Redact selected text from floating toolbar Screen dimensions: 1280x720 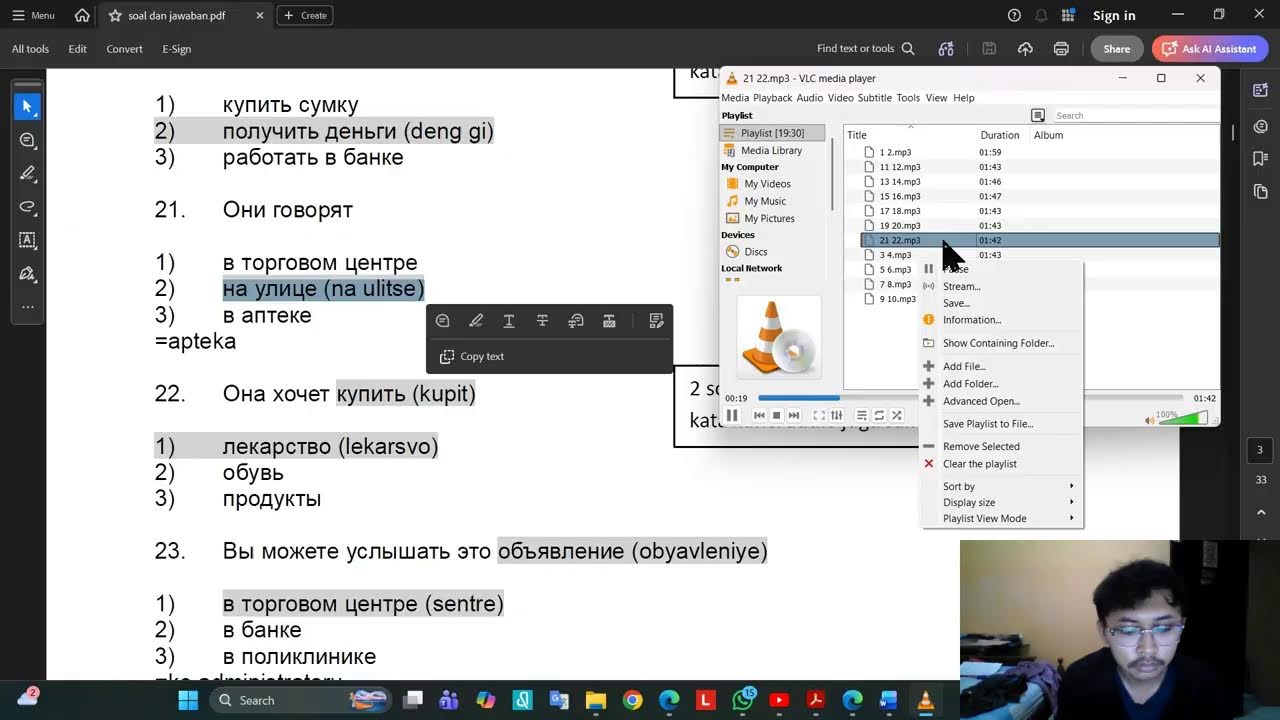[609, 321]
